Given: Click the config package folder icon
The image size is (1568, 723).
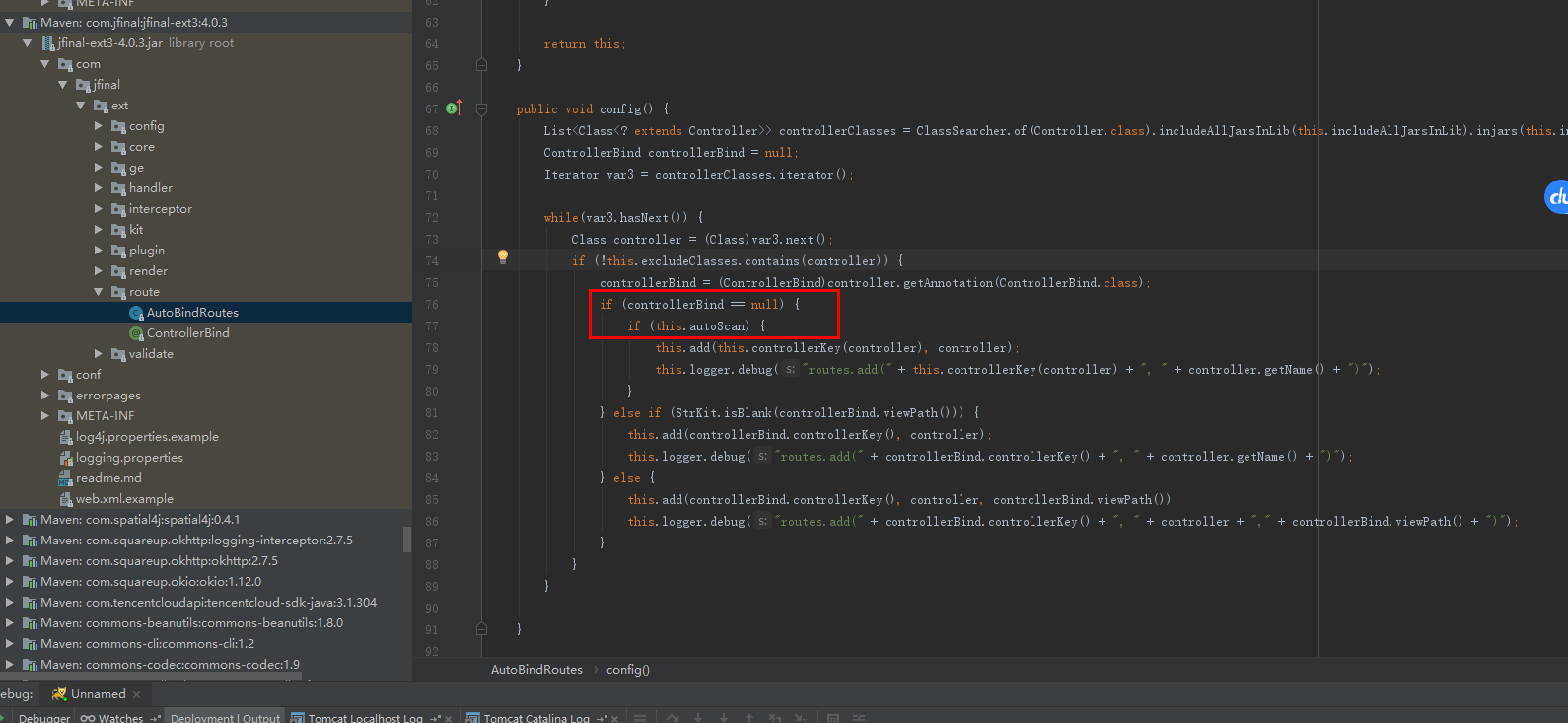Looking at the screenshot, I should [x=118, y=126].
